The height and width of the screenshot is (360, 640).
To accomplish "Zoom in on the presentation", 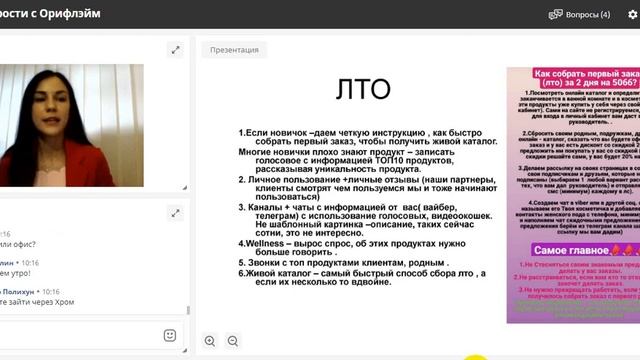I will tap(210, 341).
